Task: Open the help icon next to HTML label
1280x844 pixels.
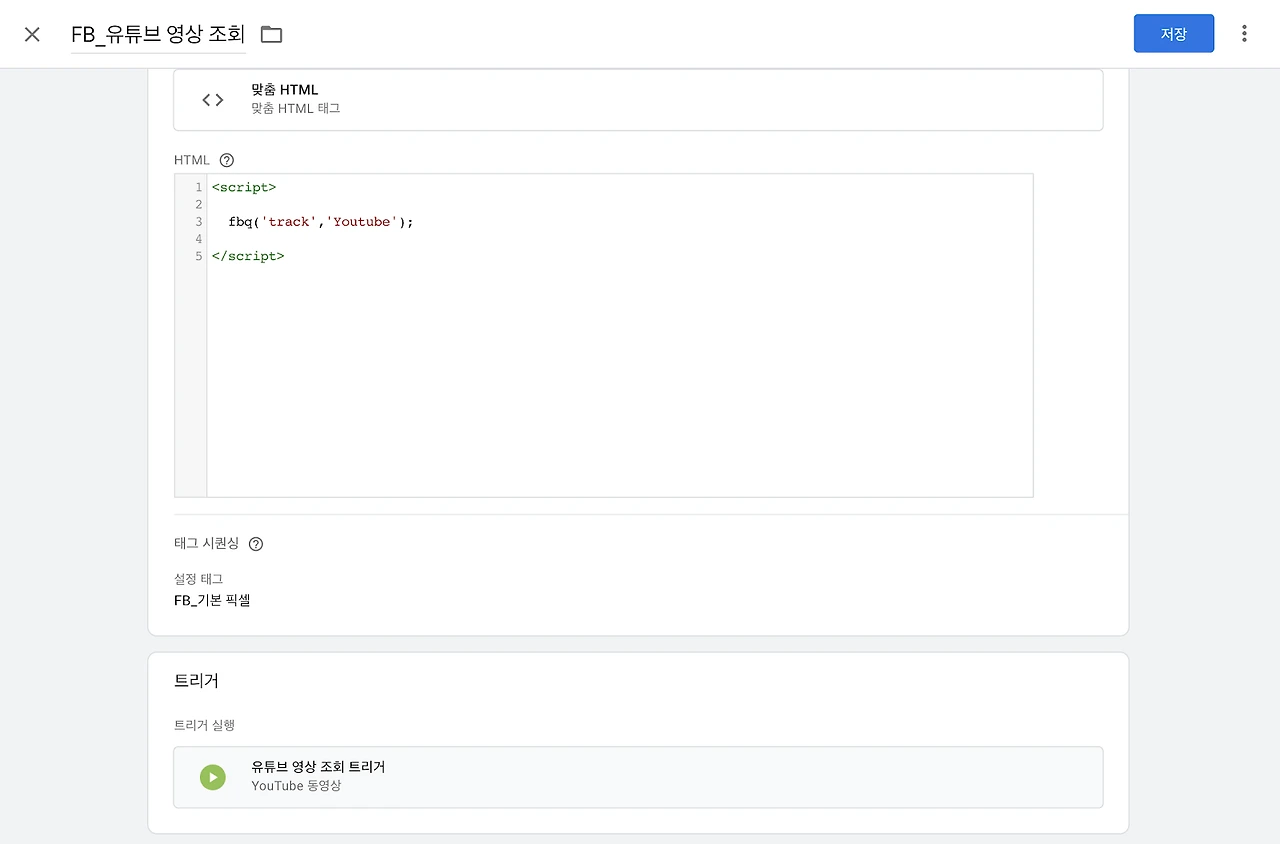Action: pyautogui.click(x=227, y=160)
